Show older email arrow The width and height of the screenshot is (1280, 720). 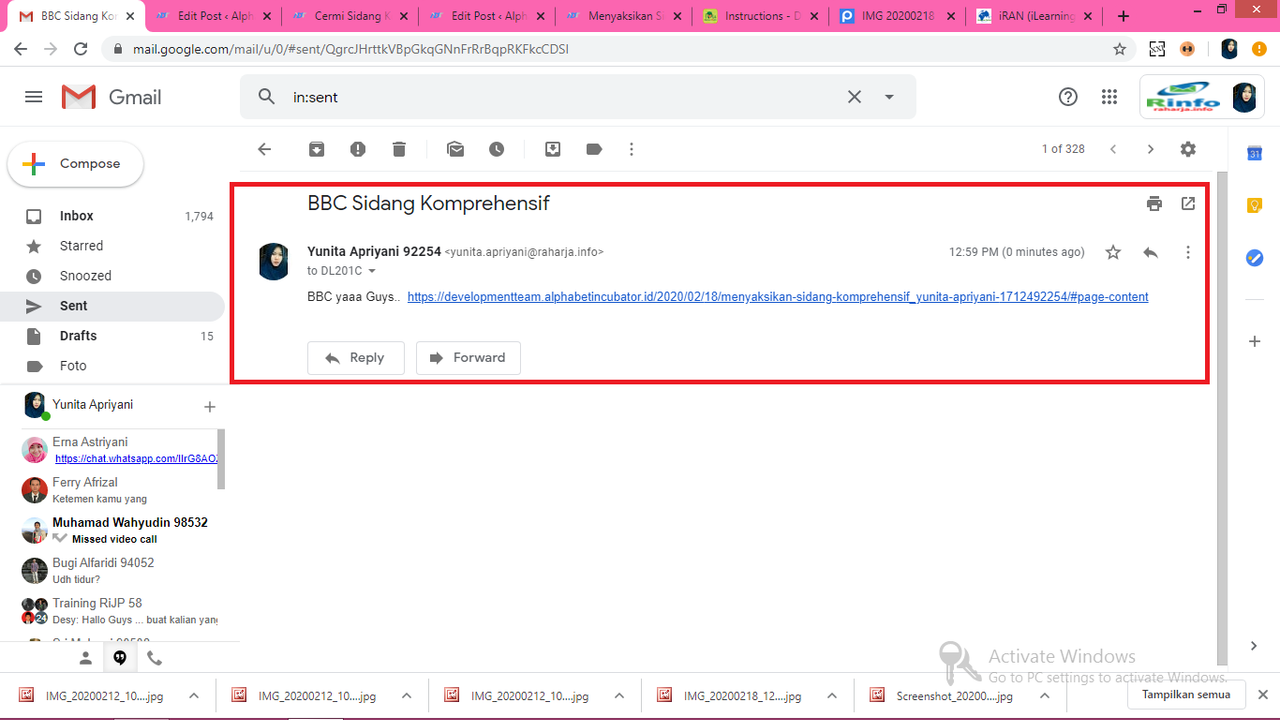point(1150,149)
